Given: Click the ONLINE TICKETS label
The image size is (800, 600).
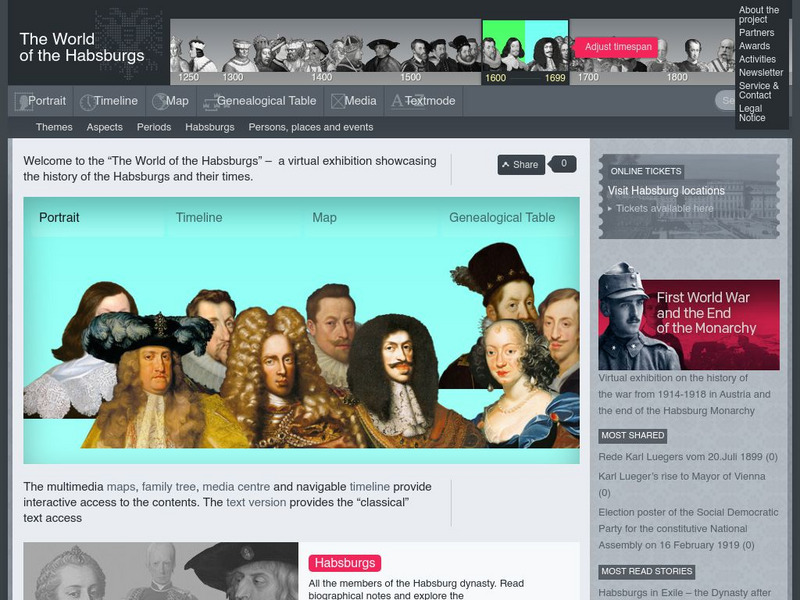Looking at the screenshot, I should [646, 171].
